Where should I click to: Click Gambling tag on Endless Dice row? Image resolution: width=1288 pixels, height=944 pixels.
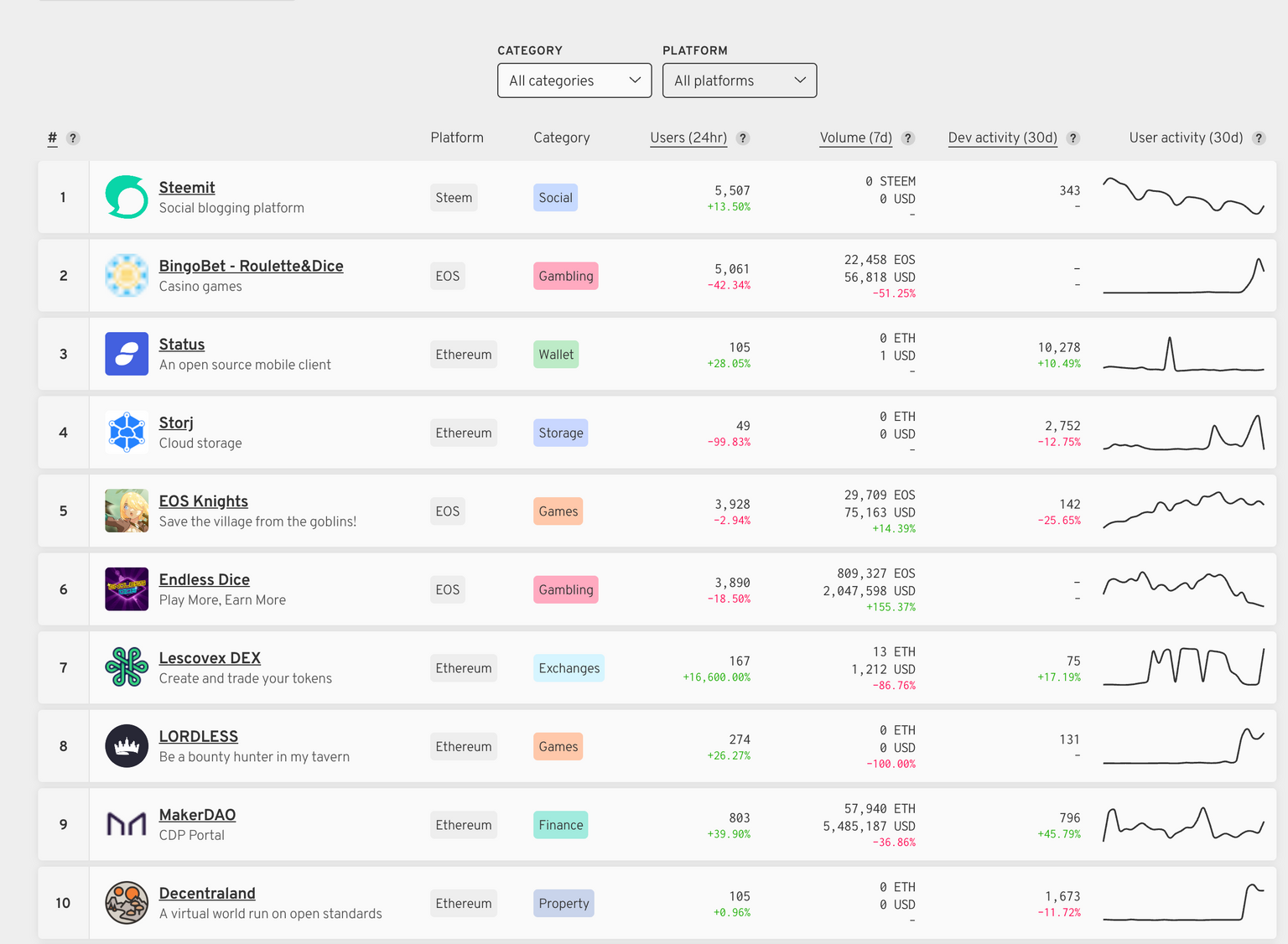(566, 589)
